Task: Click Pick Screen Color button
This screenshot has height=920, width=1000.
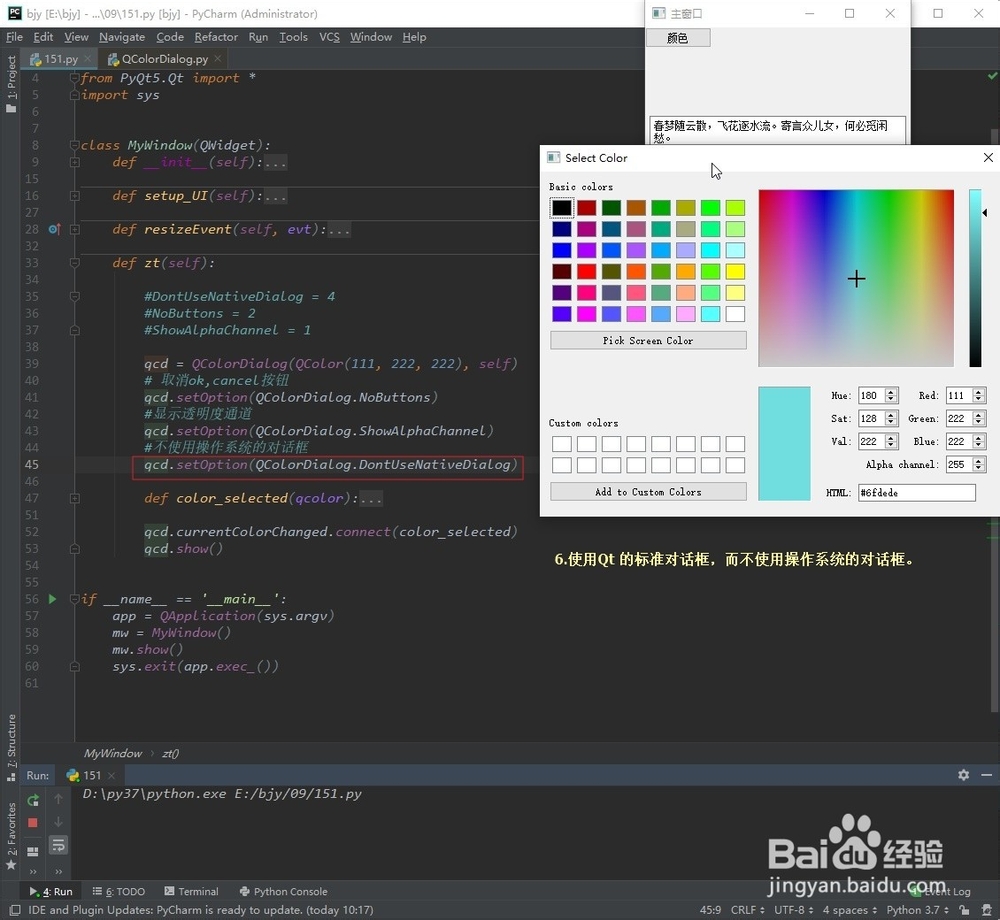Action: pos(648,340)
